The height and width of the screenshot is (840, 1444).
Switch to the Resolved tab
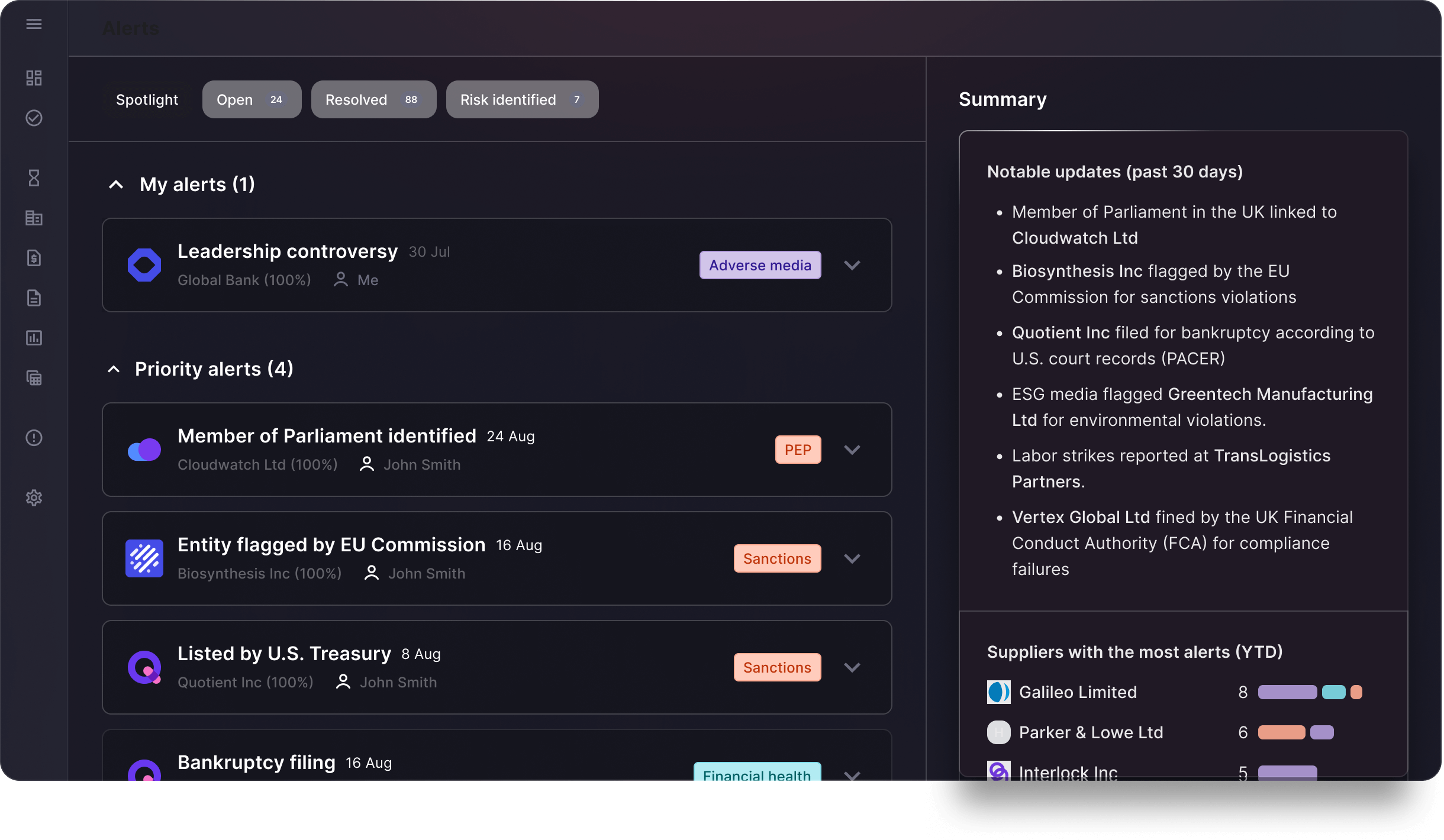[x=373, y=99]
